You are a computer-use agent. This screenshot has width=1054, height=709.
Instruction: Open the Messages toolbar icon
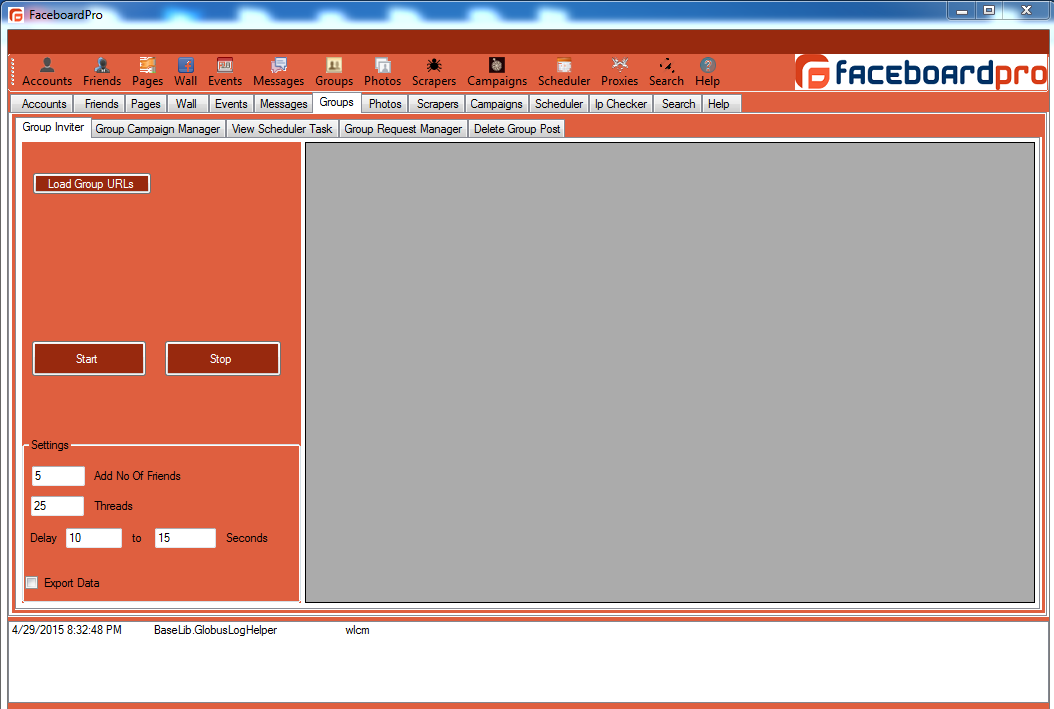point(278,72)
